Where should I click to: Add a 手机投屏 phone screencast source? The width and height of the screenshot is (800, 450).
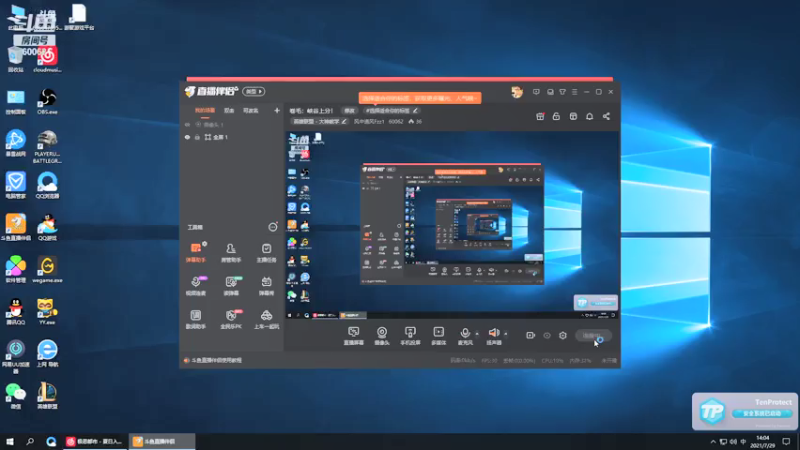pos(410,336)
